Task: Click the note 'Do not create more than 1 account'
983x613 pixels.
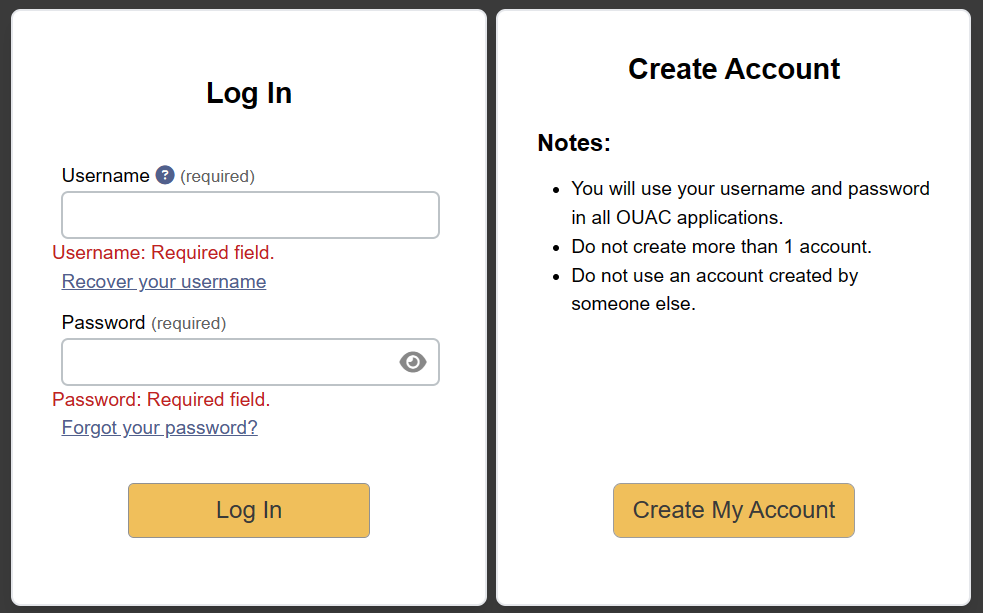Action: pos(721,247)
